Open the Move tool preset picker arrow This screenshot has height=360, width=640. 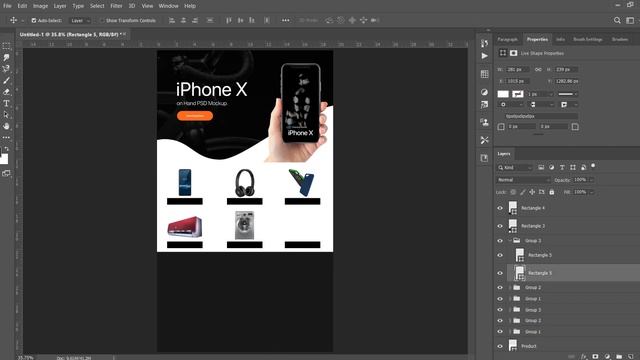point(22,20)
